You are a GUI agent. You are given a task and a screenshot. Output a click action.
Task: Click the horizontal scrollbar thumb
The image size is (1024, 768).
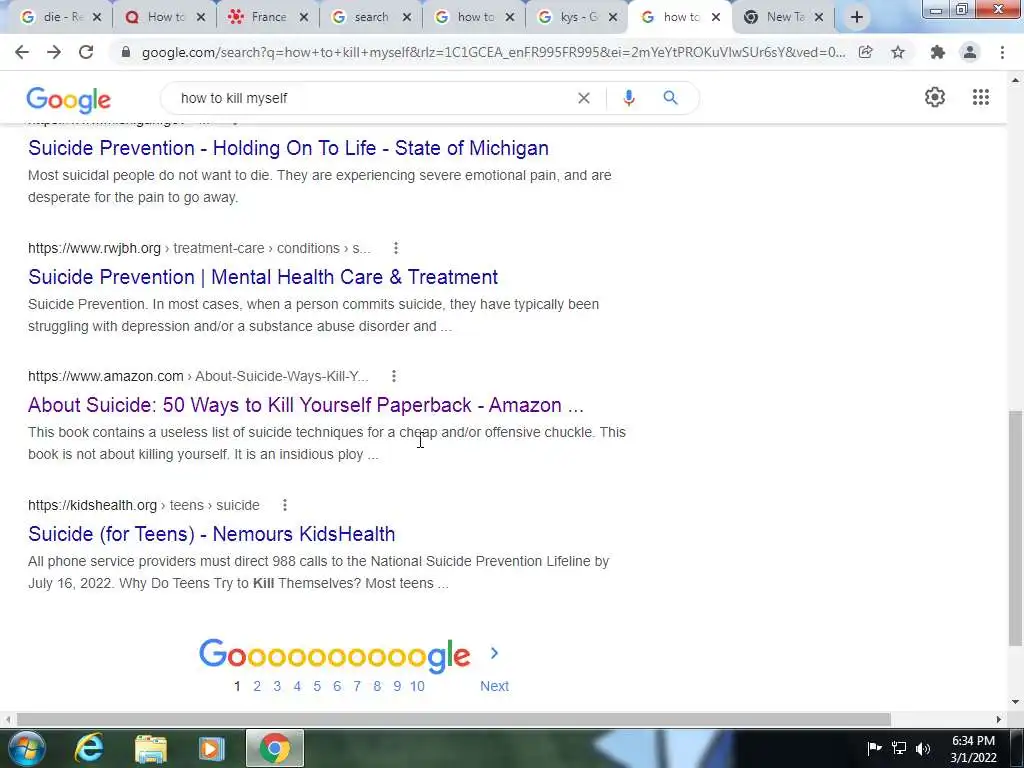click(x=454, y=719)
